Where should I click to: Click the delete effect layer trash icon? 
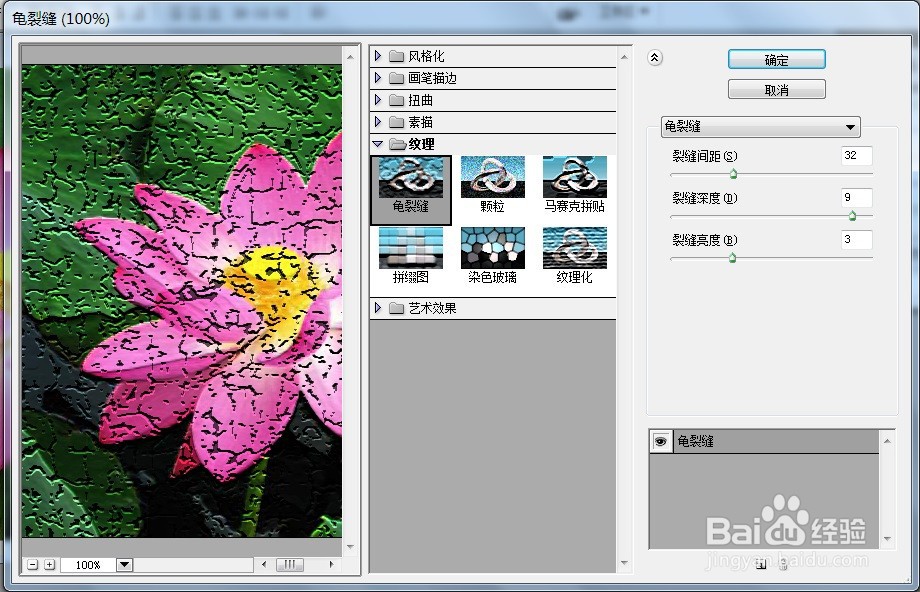(783, 564)
